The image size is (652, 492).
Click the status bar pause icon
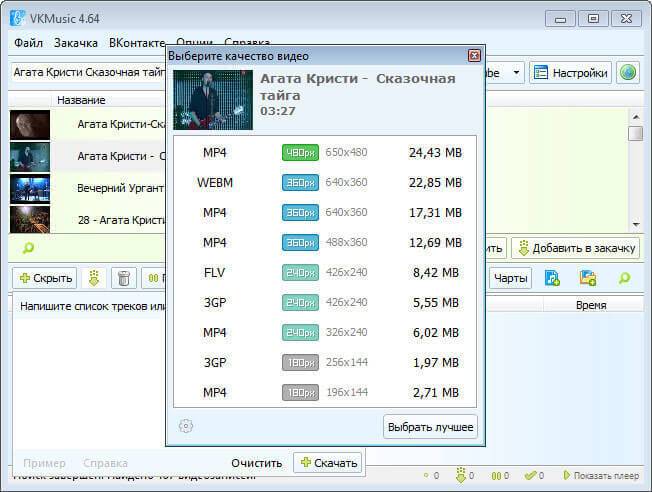[496, 476]
